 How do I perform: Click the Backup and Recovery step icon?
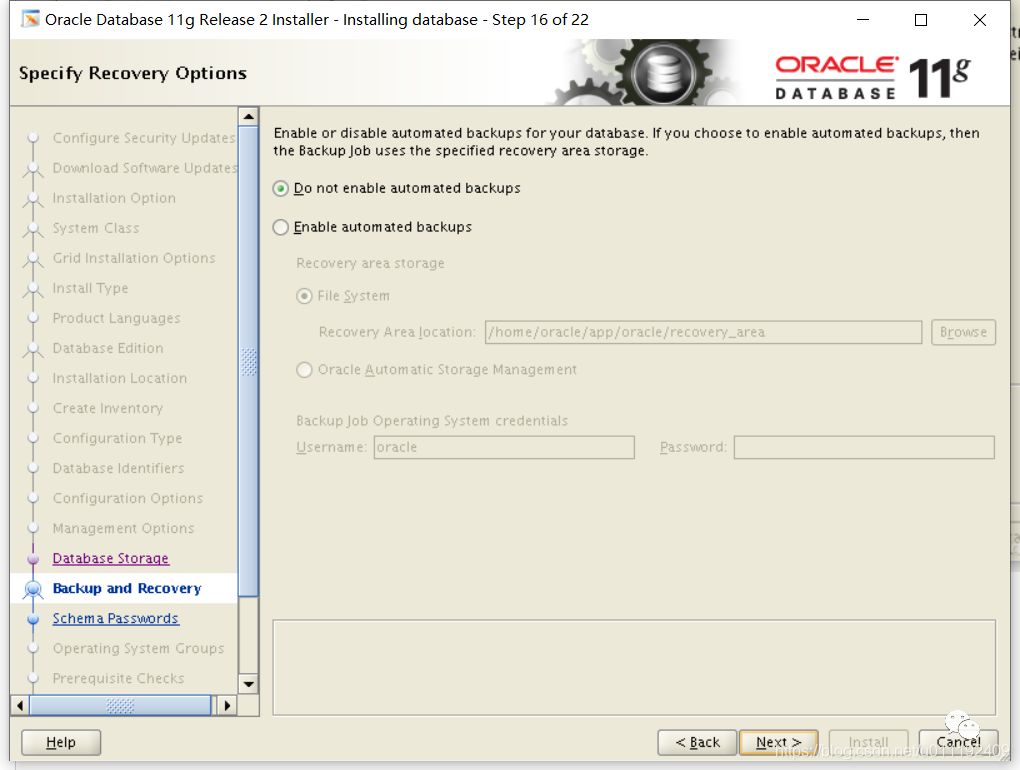33,589
